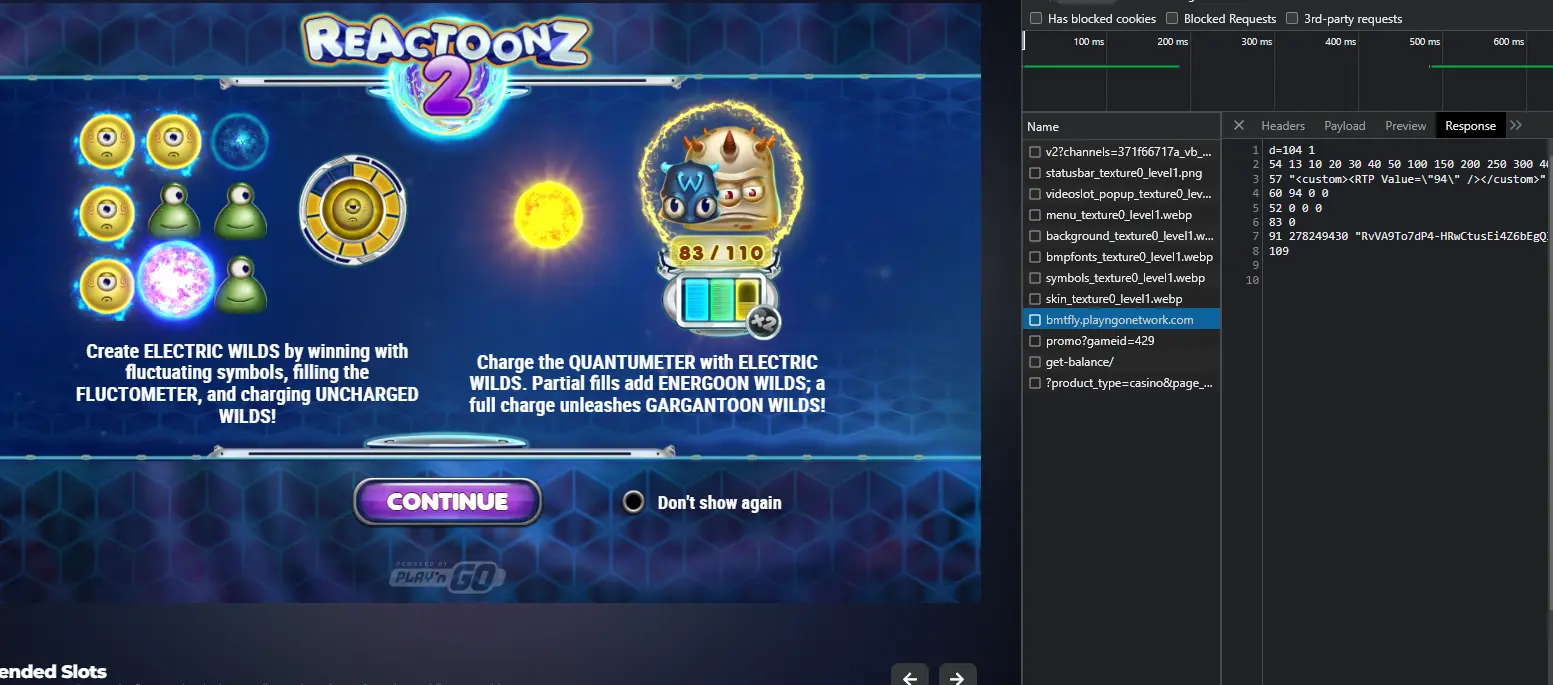1553x685 pixels.
Task: Click the next arrow in recommended slots
Action: click(957, 677)
